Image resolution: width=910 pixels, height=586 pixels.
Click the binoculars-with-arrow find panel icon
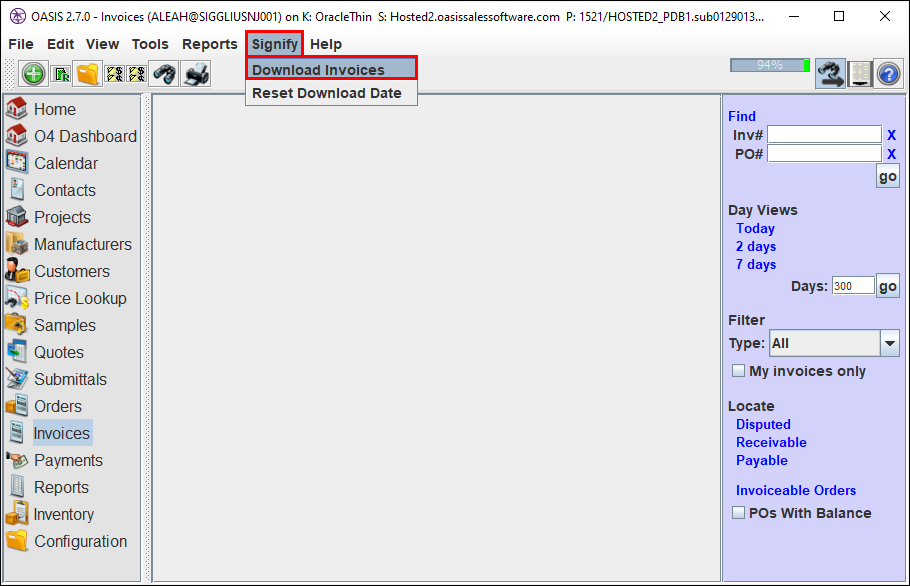830,74
